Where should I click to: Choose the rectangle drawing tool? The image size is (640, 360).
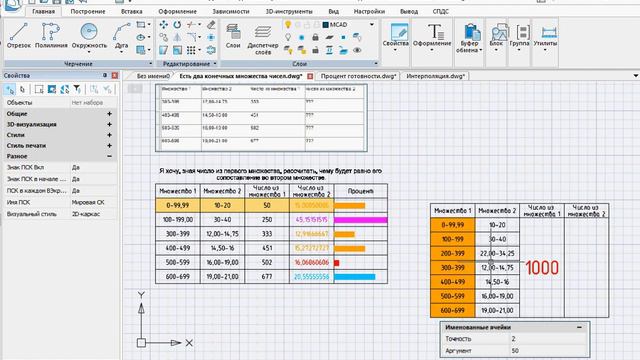click(x=141, y=25)
